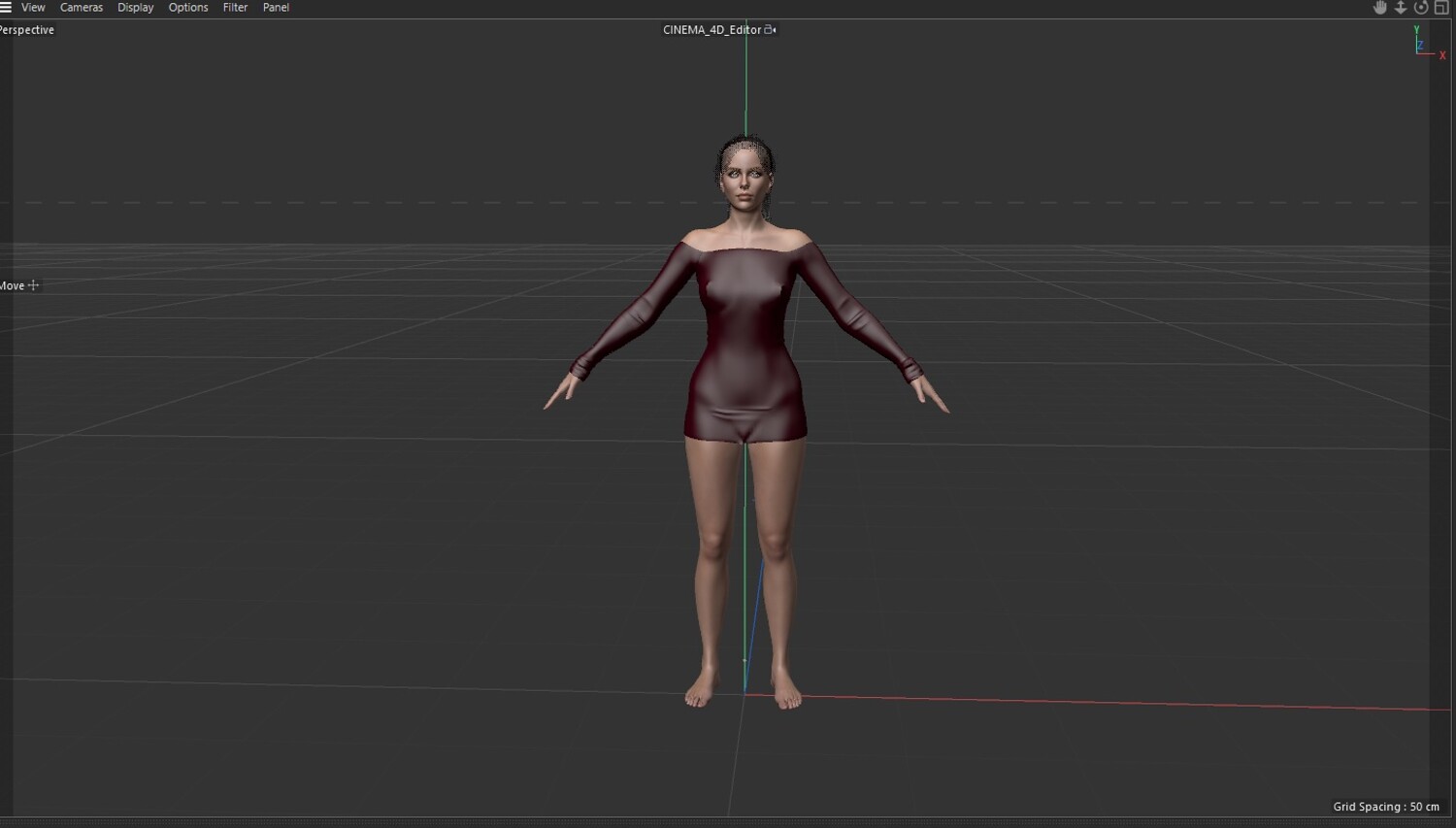Click the dolly zoom camera arrows icon
This screenshot has width=1456, height=828.
point(1401,8)
